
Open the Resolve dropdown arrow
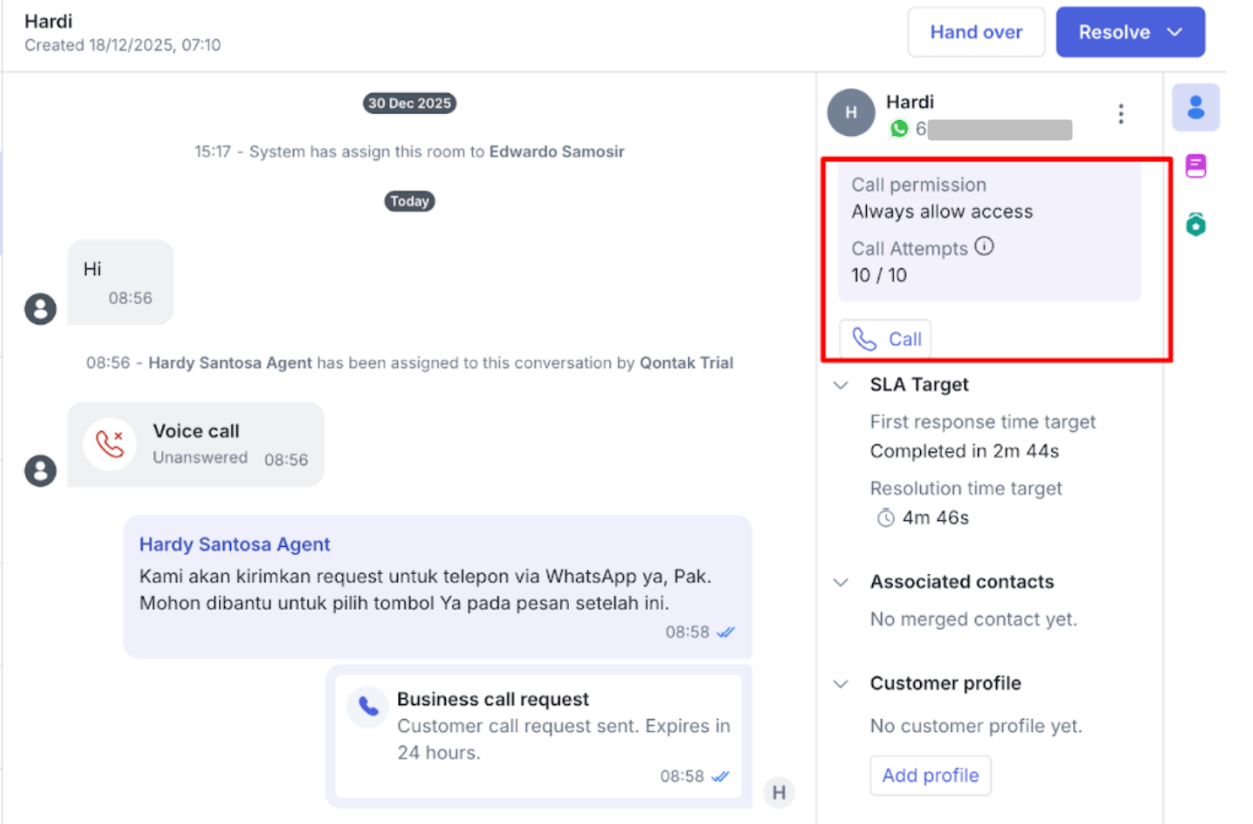tap(1175, 32)
